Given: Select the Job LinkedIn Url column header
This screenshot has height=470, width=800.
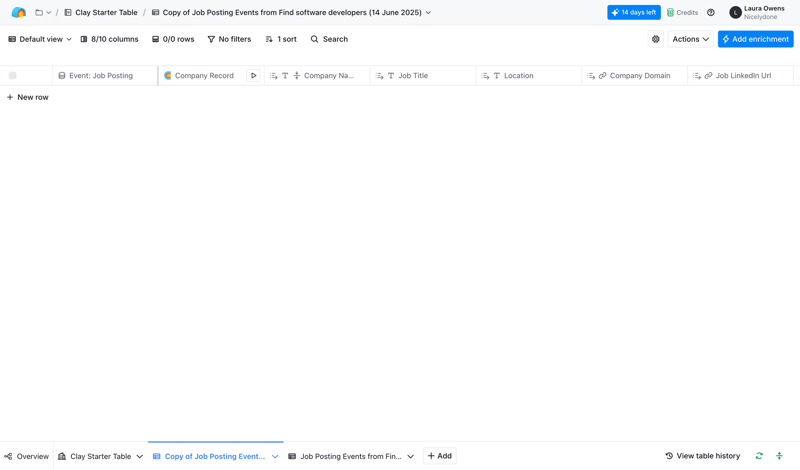Looking at the screenshot, I should coord(740,76).
